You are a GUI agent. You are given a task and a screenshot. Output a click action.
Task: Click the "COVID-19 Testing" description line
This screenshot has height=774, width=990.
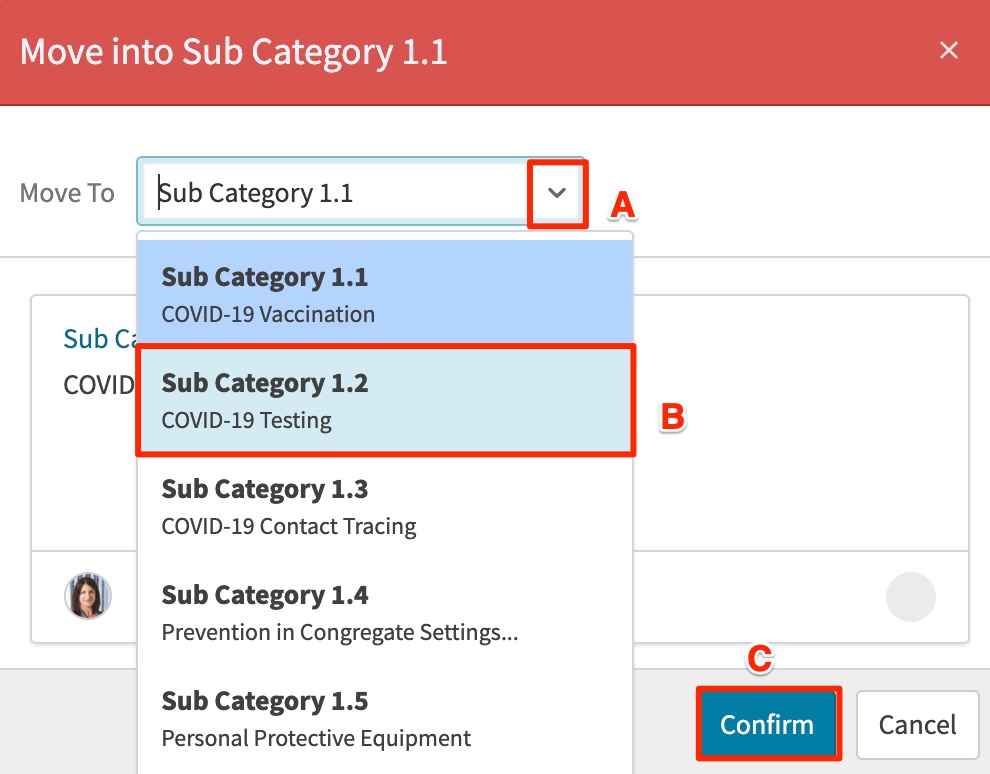[246, 420]
